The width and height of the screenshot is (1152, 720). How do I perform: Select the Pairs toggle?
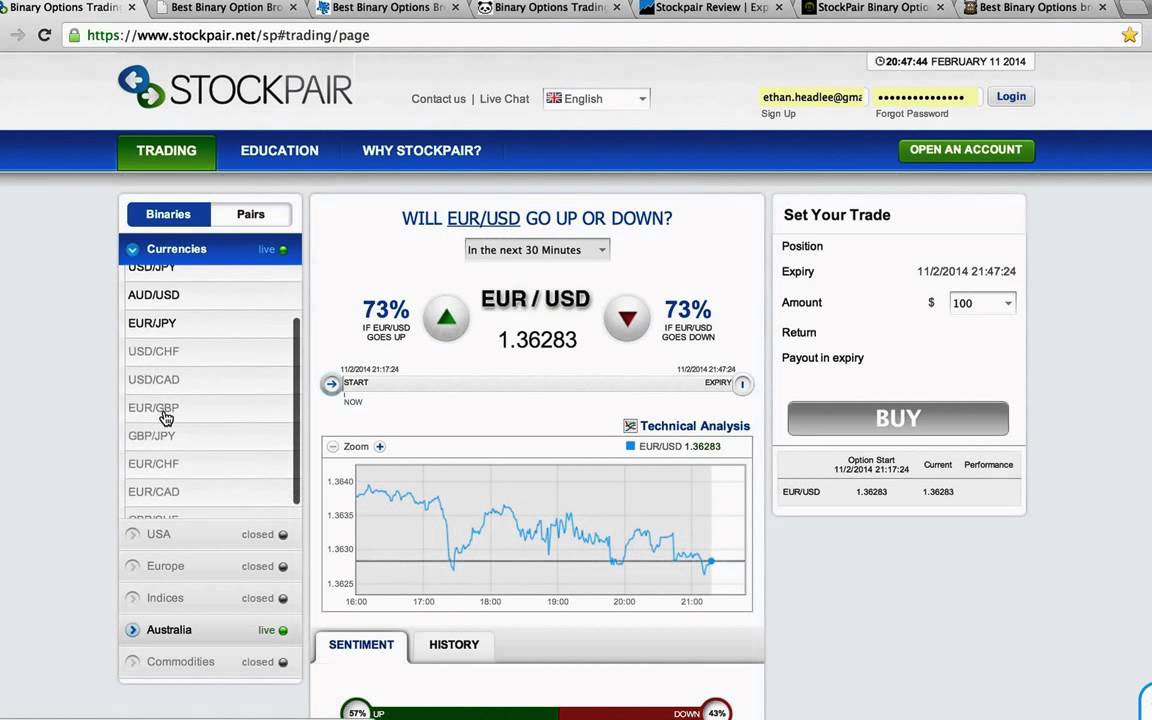point(251,215)
